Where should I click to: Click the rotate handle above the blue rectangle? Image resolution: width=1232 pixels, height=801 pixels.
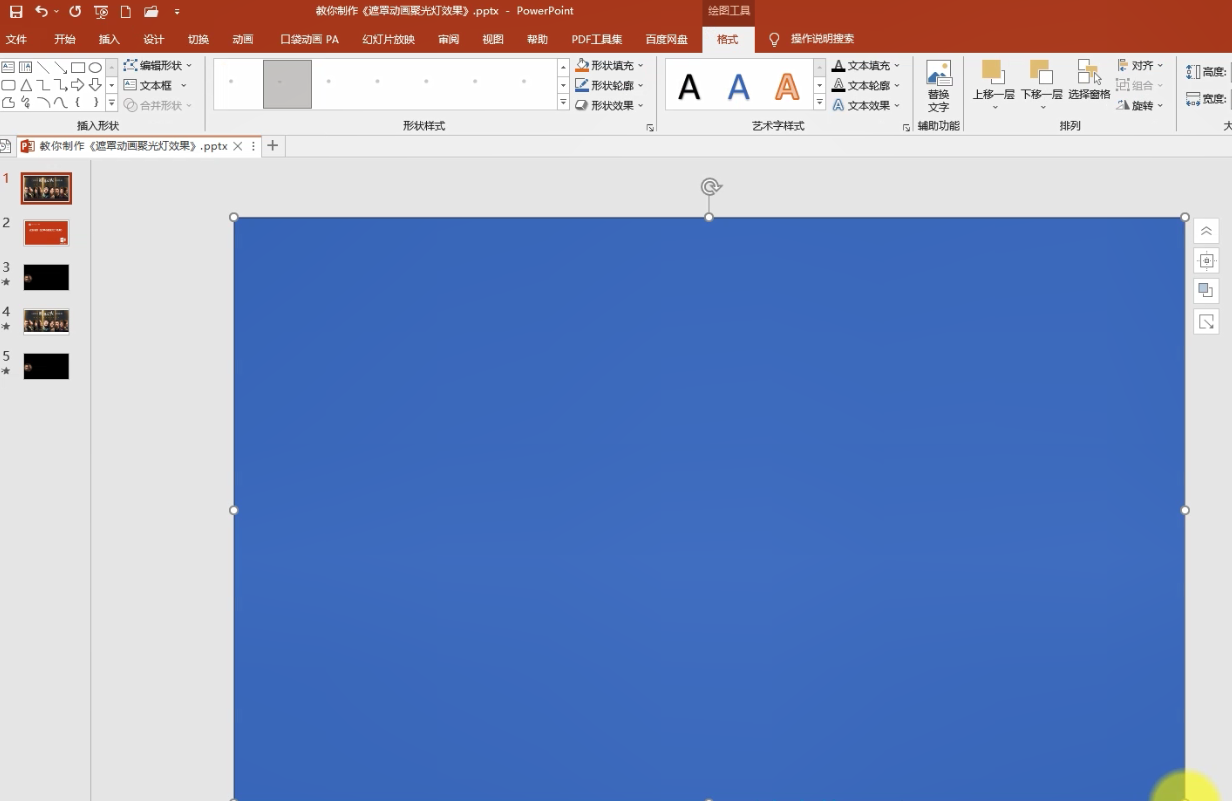pyautogui.click(x=710, y=187)
